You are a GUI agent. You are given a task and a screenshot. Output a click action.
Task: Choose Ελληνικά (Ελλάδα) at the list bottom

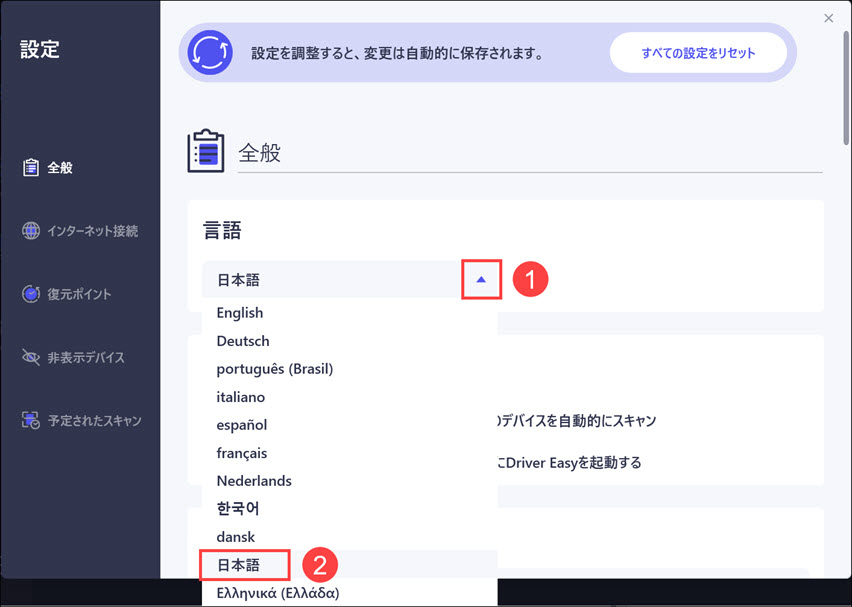coord(278,593)
